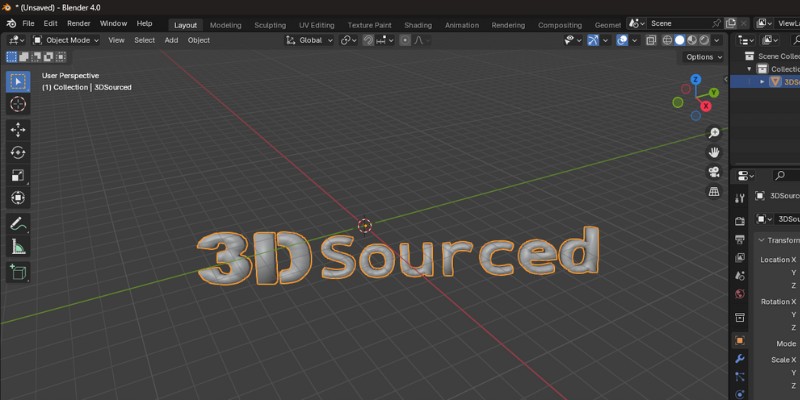Select the 3D Cursor tool
Viewport: 800px width, 400px height.
click(18, 104)
